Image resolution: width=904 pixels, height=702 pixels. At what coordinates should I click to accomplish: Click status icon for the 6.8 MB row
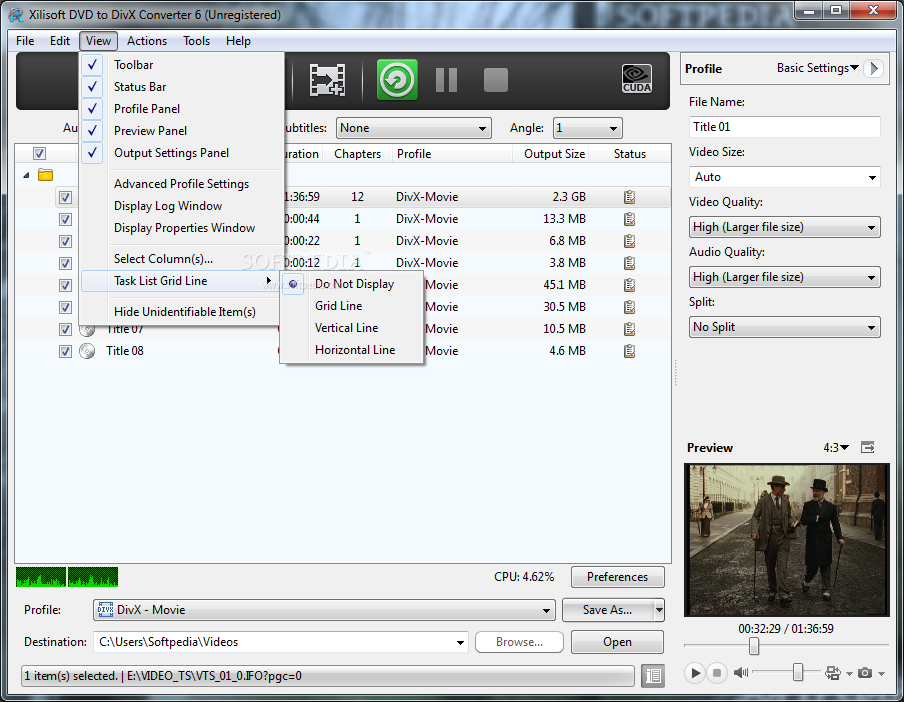pyautogui.click(x=630, y=241)
